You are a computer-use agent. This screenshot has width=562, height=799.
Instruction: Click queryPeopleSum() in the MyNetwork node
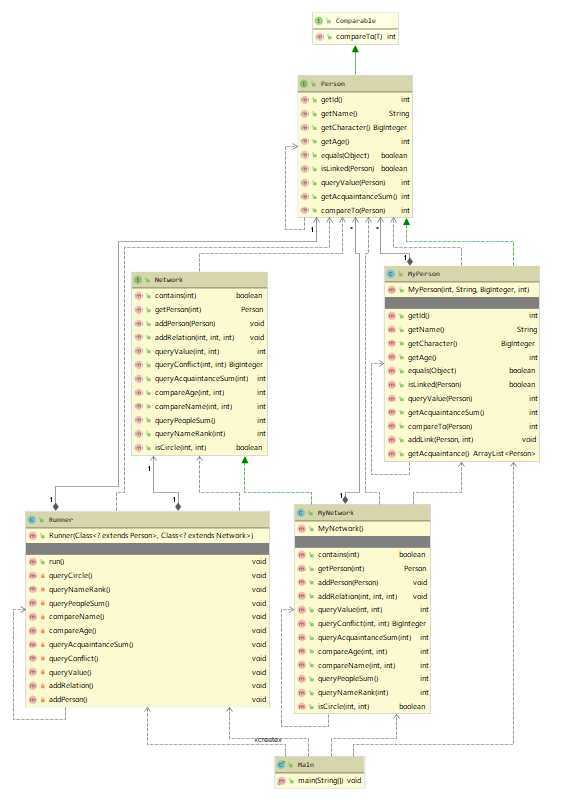point(348,679)
